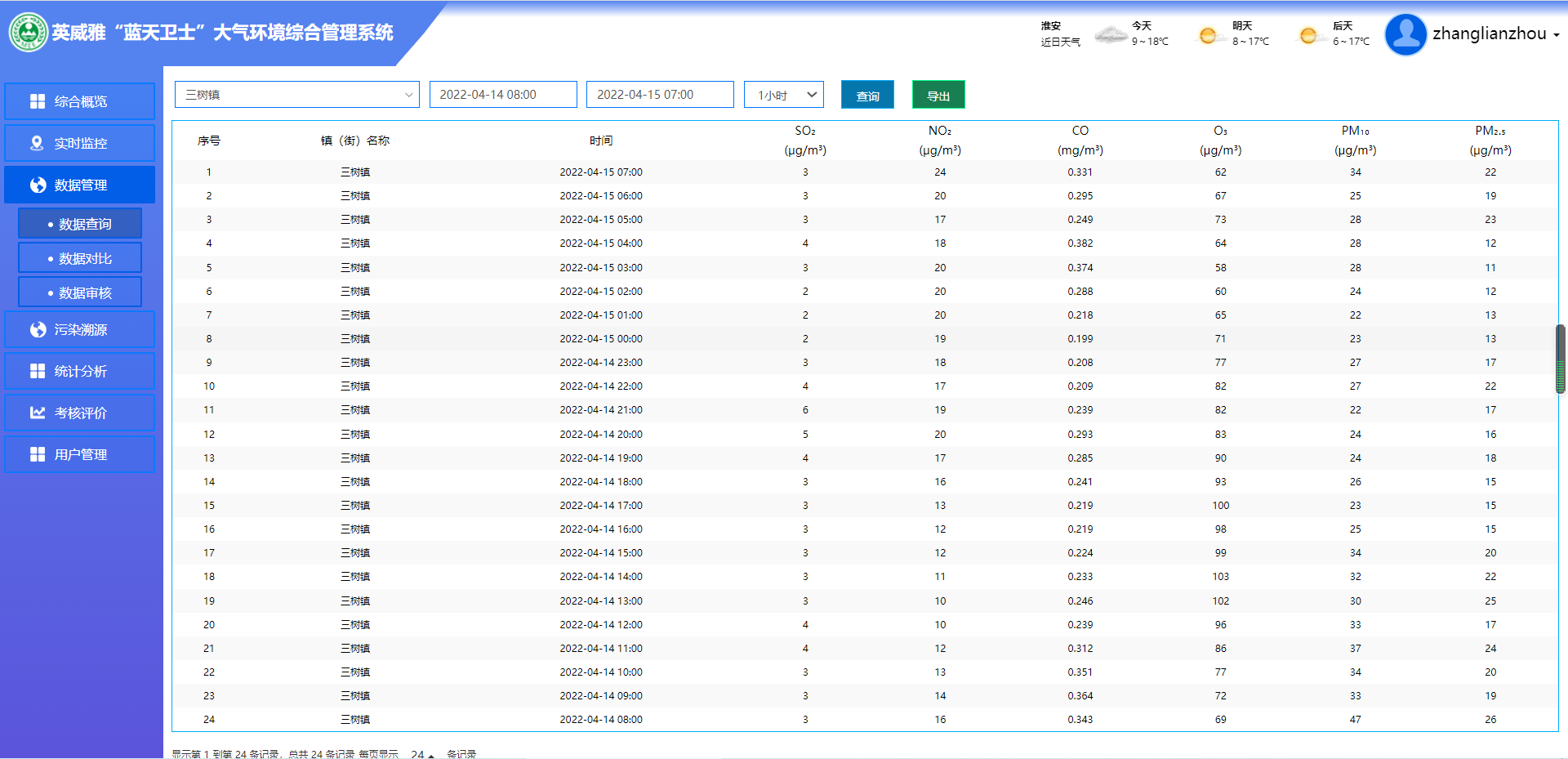Click the system logo emblem

(x=29, y=33)
